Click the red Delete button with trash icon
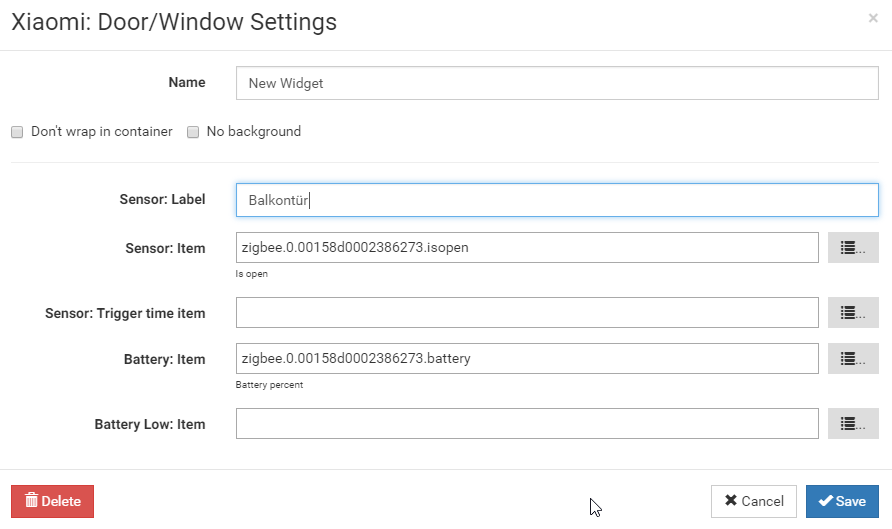Image resolution: width=892 pixels, height=529 pixels. click(x=52, y=501)
